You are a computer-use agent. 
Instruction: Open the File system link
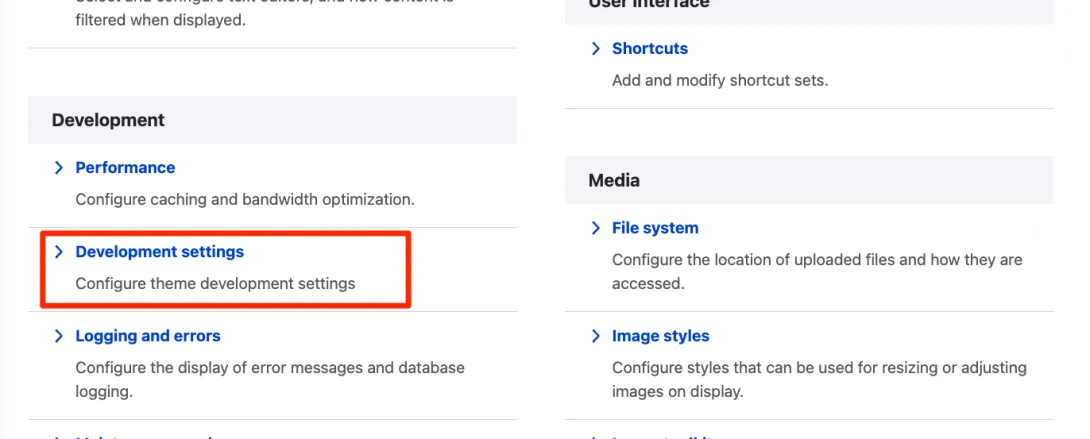tap(656, 228)
